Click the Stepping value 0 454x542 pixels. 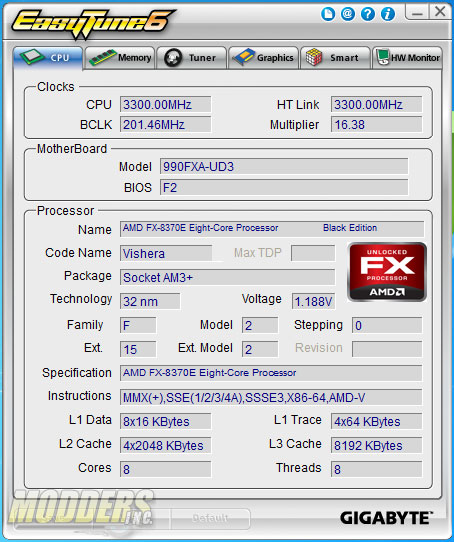tap(387, 325)
